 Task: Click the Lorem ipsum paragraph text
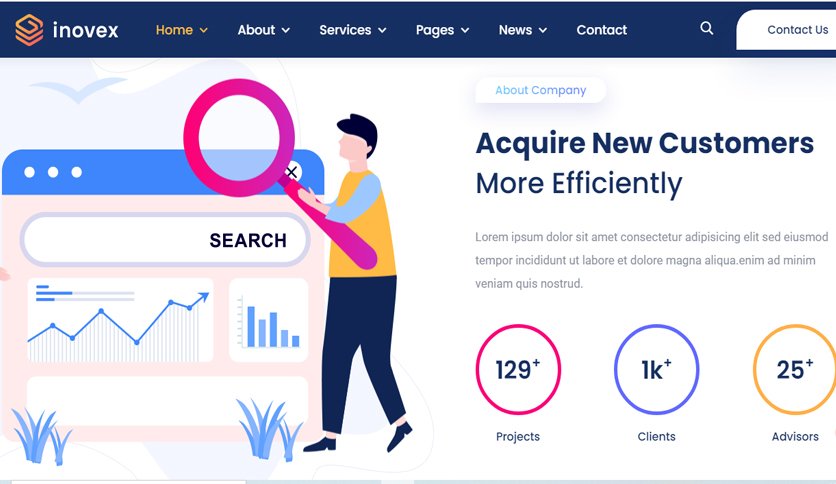(x=652, y=260)
